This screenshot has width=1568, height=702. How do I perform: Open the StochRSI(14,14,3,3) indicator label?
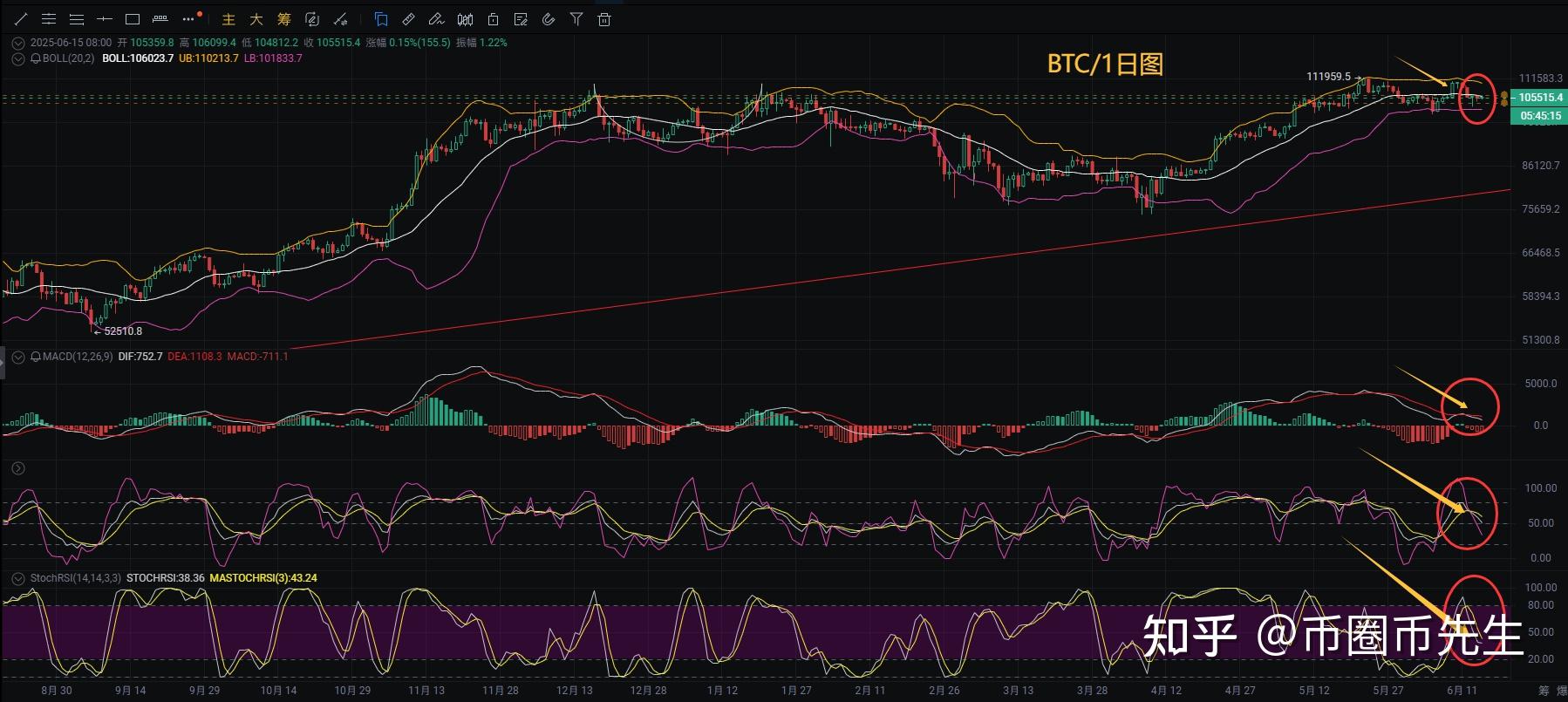76,578
